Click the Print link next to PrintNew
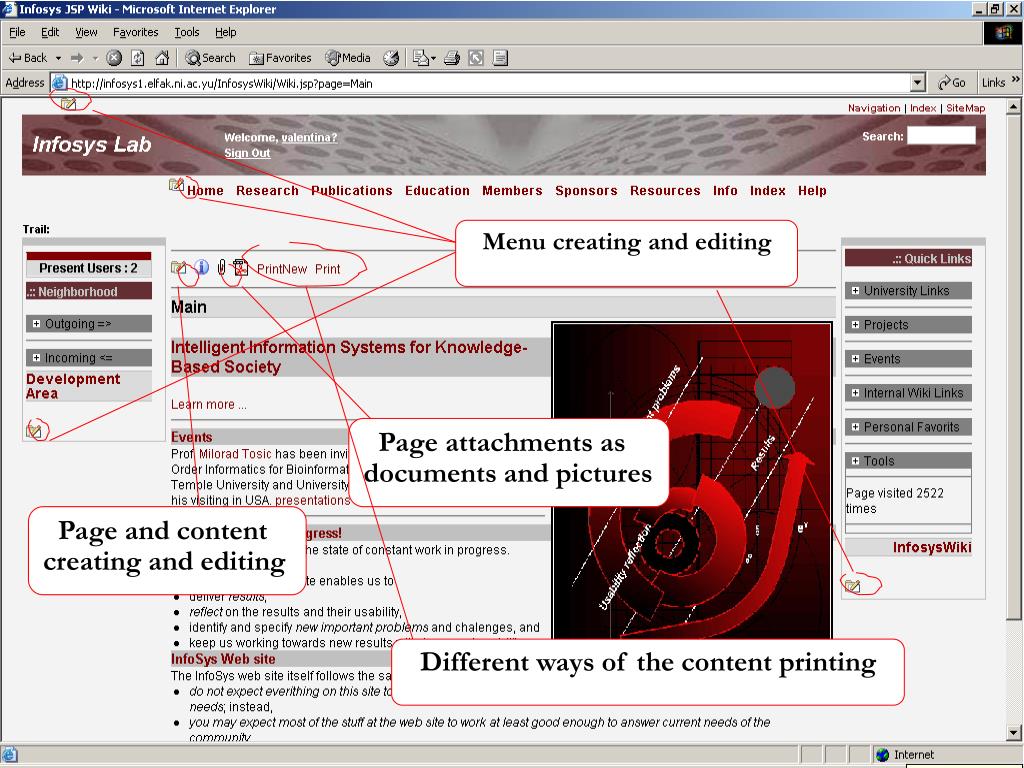The image size is (1024, 768). [327, 269]
